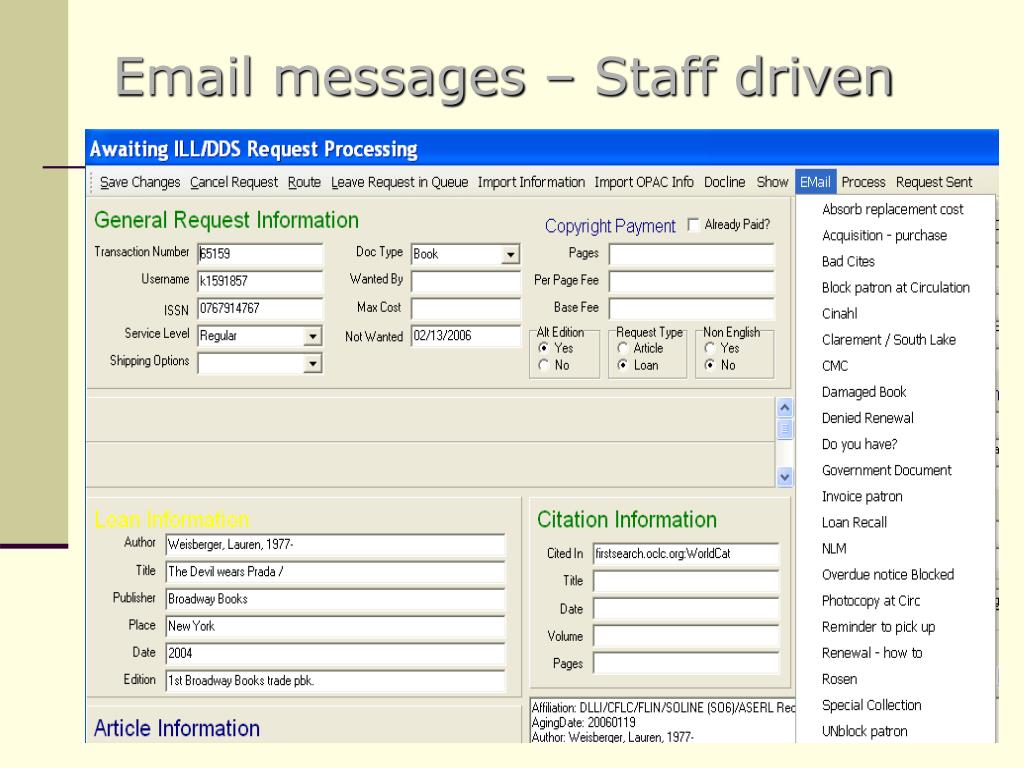
Task: Choose Denied Renewal email
Action: pyautogui.click(x=867, y=418)
